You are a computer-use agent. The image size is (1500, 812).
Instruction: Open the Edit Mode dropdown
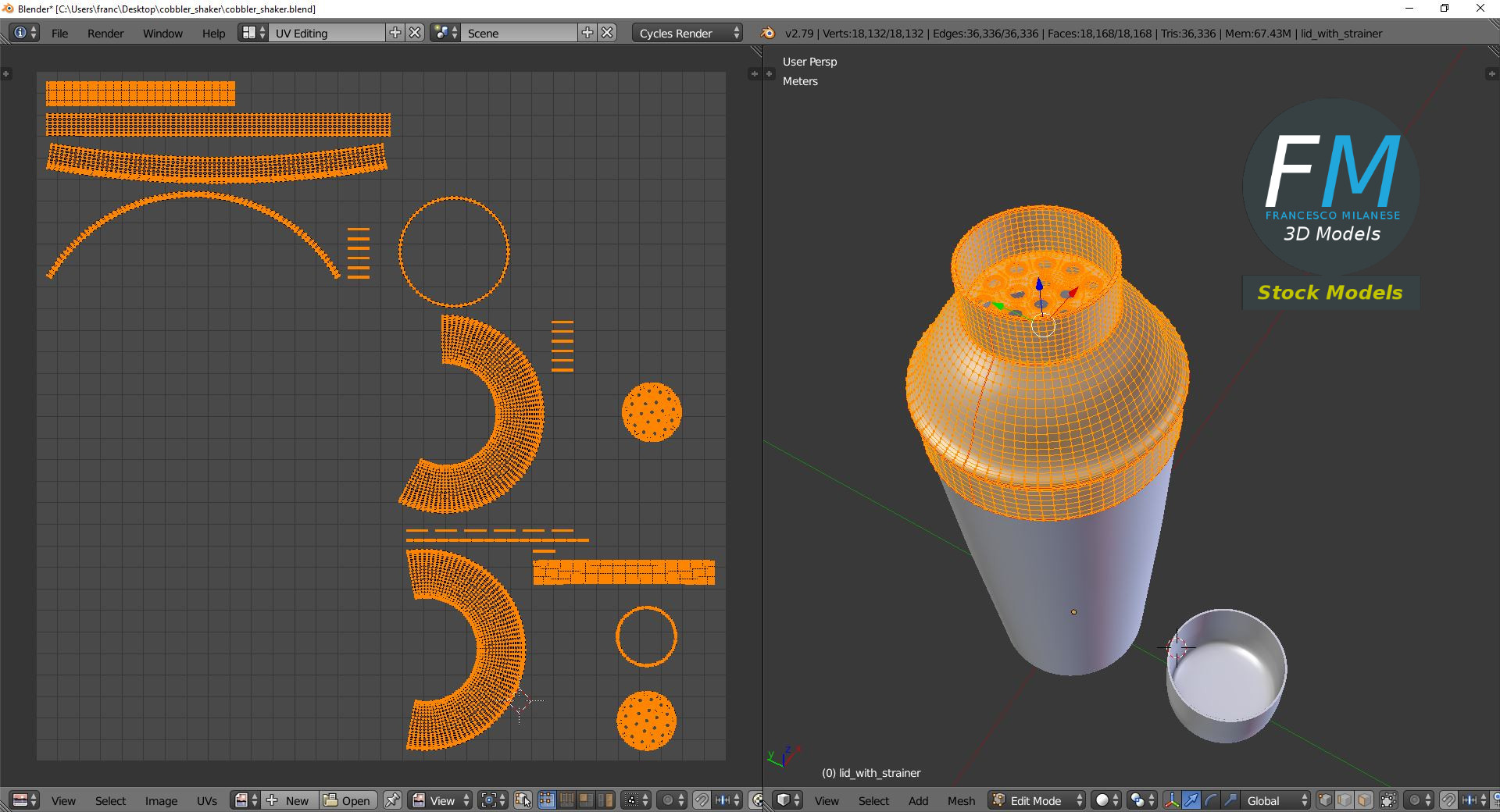(1037, 800)
